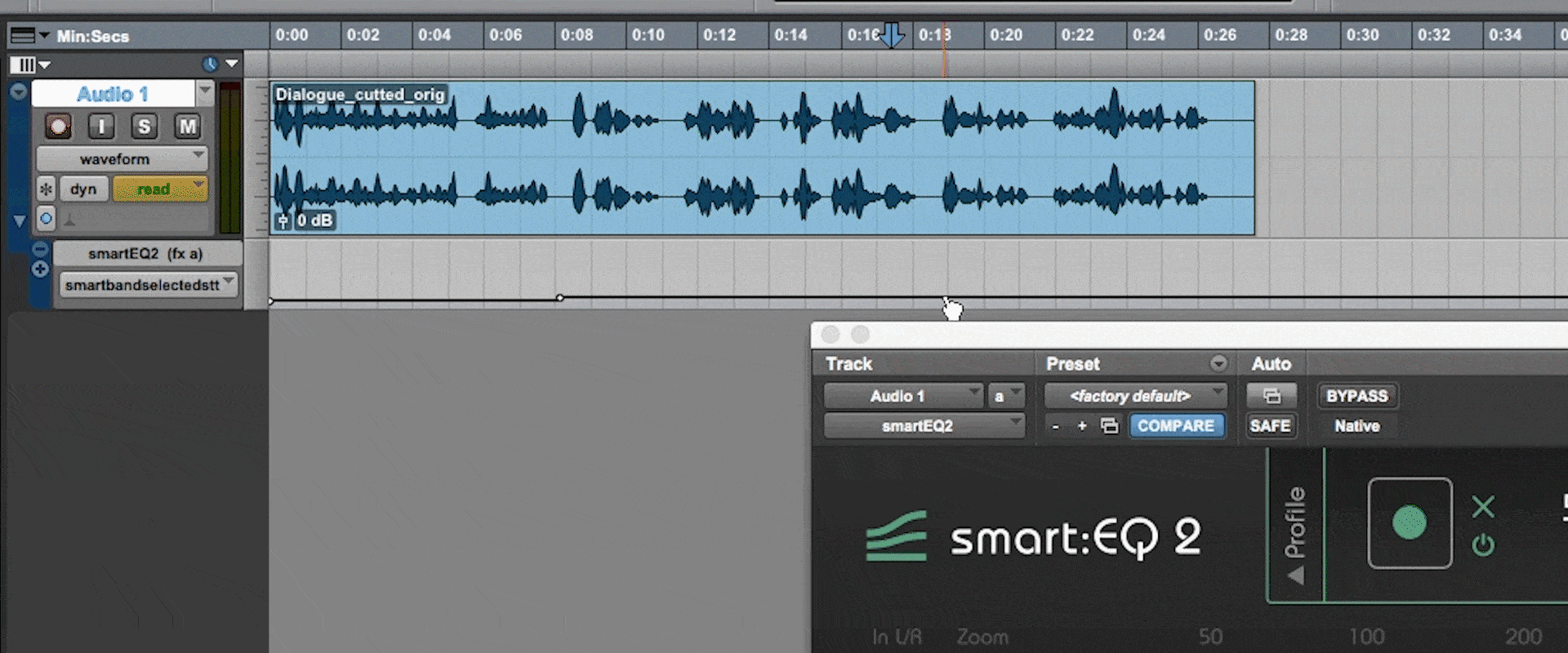Open the edit window column view icon
This screenshot has width=1568, height=653.
[23, 64]
